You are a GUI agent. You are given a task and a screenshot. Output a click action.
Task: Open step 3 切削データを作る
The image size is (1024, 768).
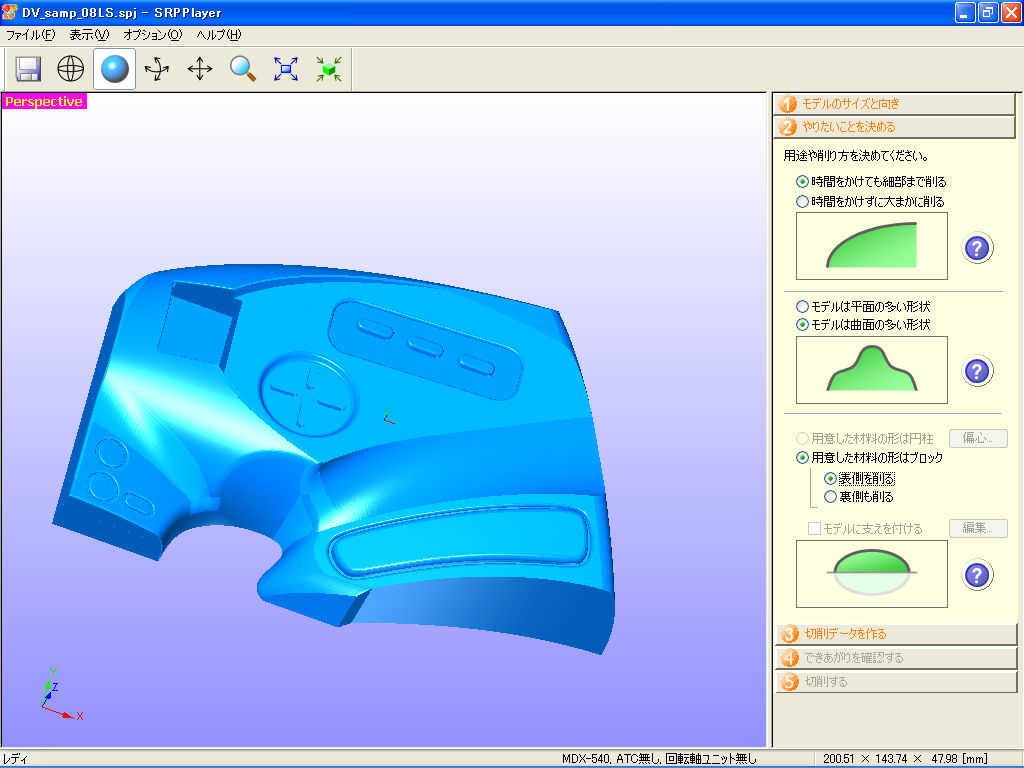895,633
